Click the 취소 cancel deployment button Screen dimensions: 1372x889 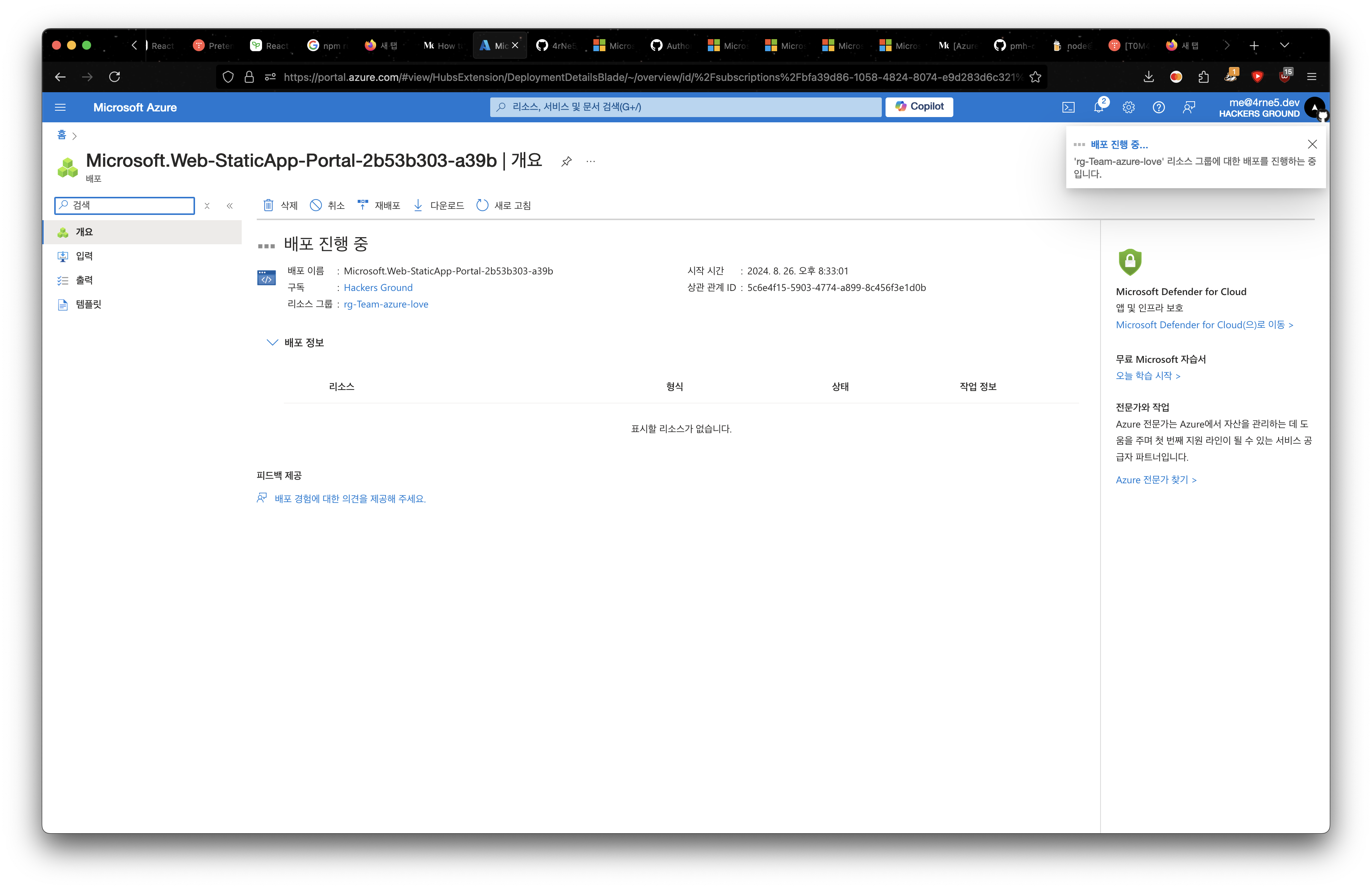(x=327, y=206)
